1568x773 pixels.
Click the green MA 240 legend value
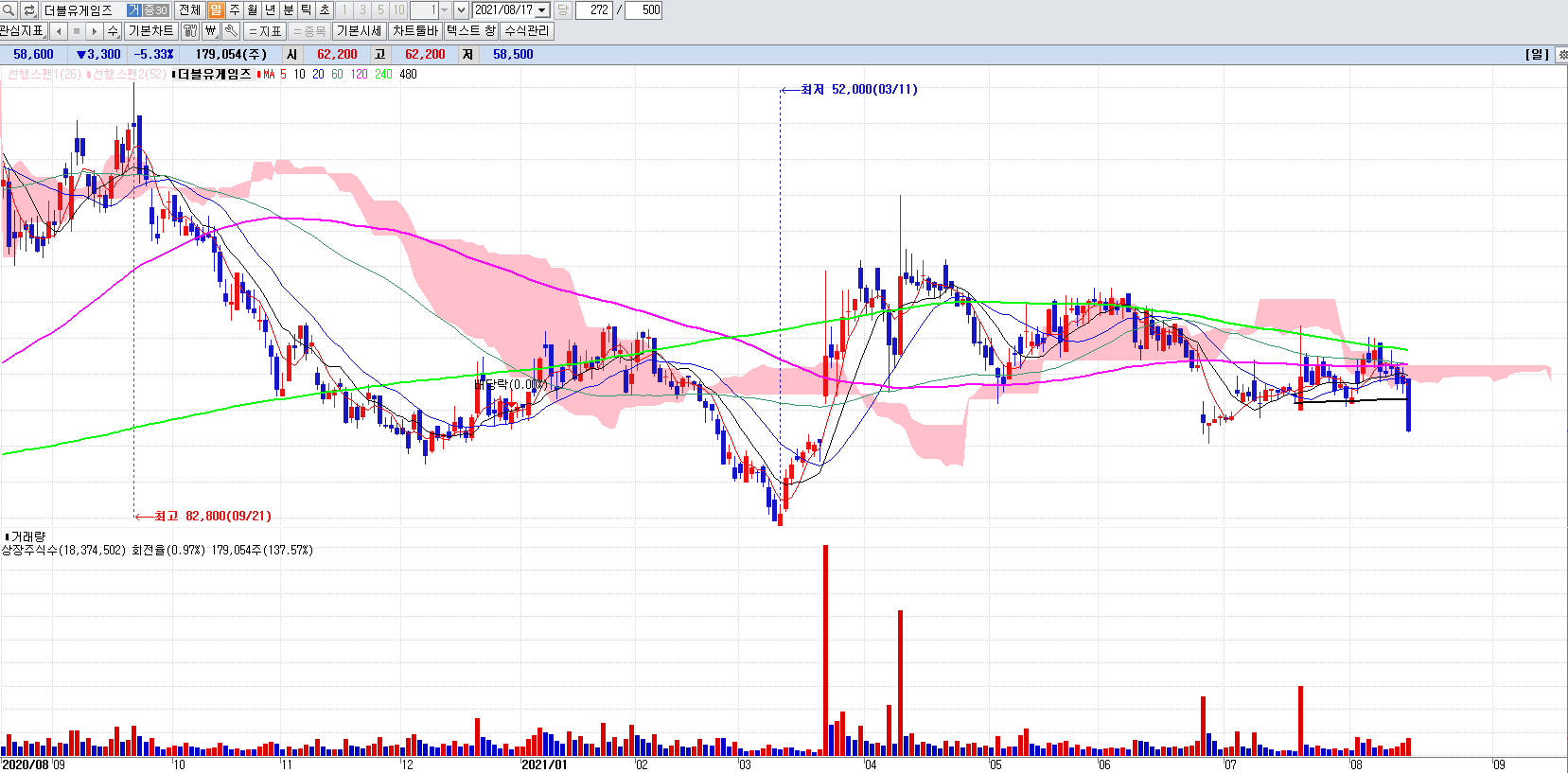(x=383, y=74)
